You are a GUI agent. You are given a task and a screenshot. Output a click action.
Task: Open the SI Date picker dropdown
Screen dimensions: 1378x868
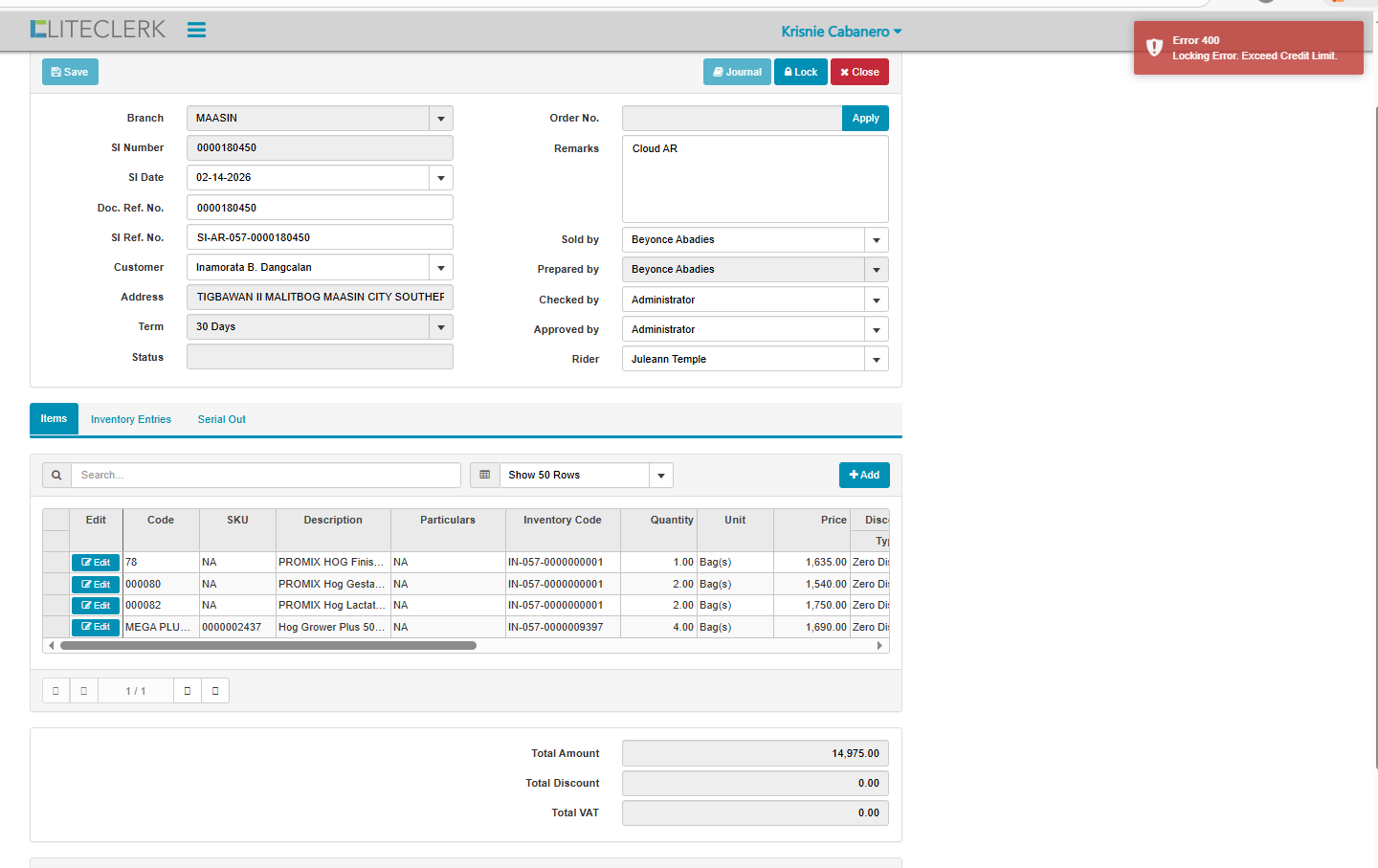[x=441, y=178]
